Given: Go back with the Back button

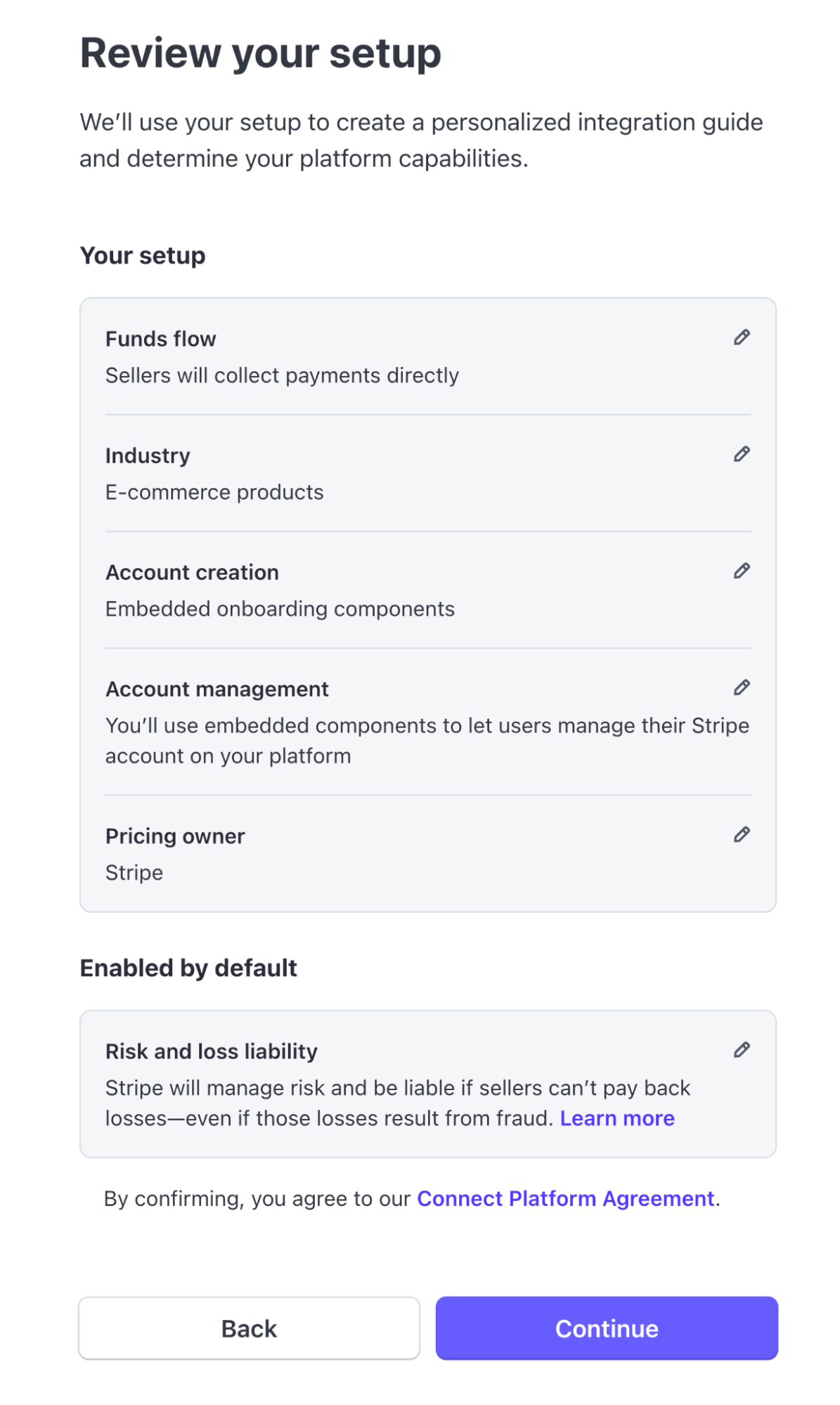Looking at the screenshot, I should (x=249, y=1328).
